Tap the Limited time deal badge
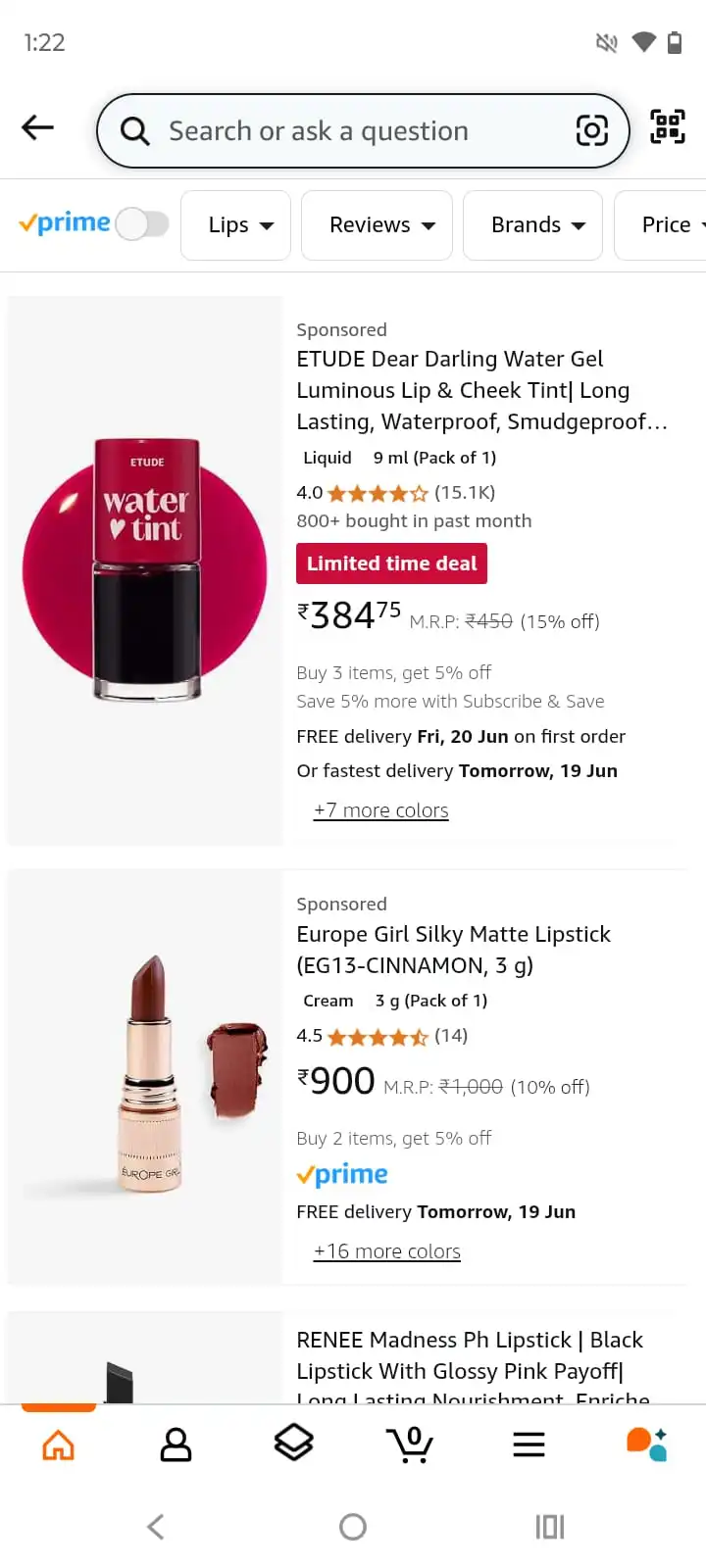Image resolution: width=706 pixels, height=1568 pixels. (391, 563)
